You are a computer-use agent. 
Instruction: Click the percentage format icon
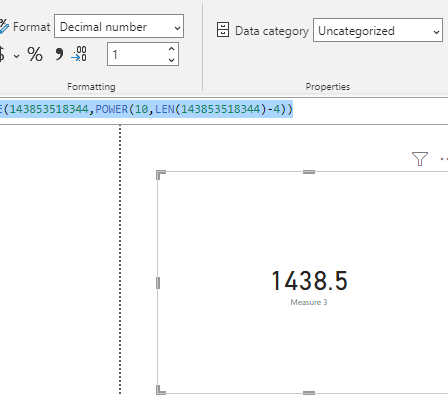pyautogui.click(x=35, y=54)
